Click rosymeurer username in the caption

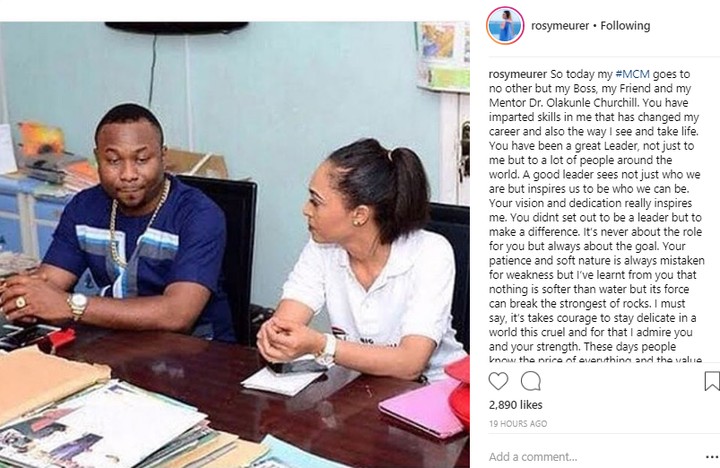tap(518, 74)
